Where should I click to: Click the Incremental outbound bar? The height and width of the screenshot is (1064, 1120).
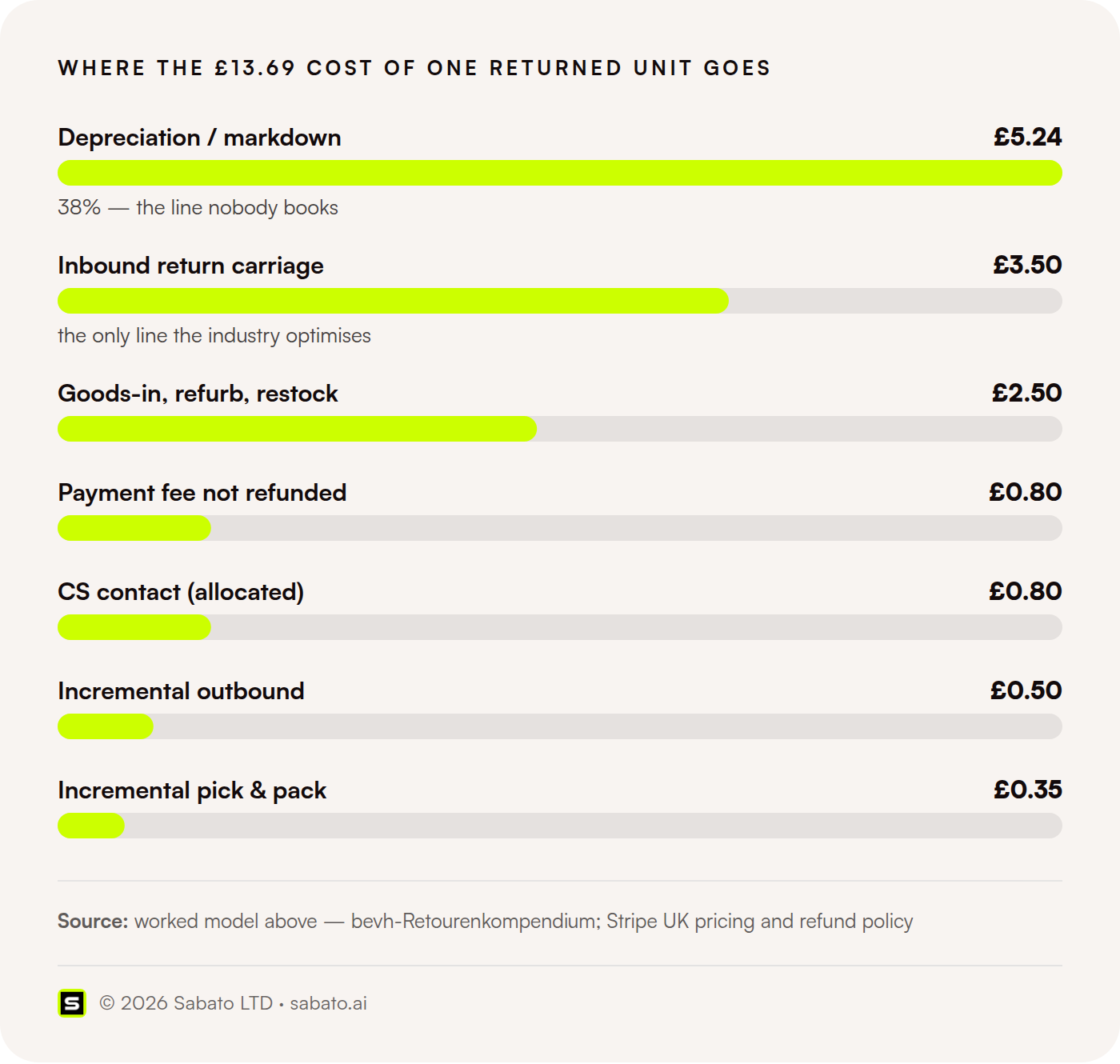click(x=560, y=726)
